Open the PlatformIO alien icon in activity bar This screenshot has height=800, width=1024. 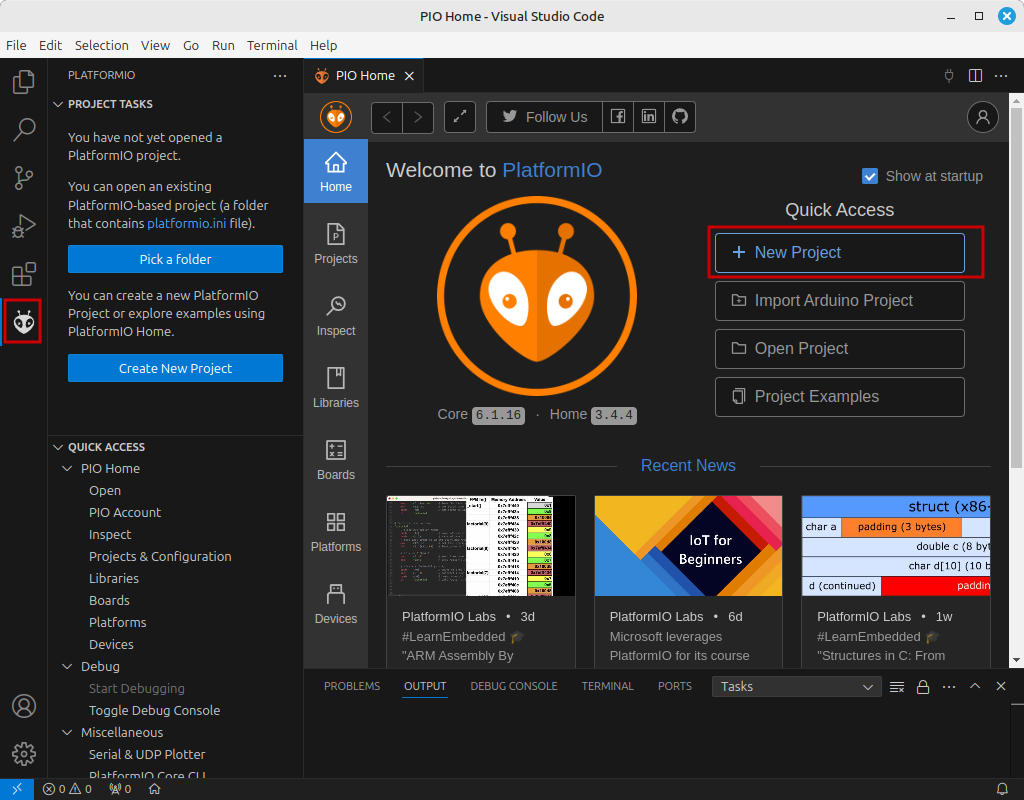(x=24, y=321)
